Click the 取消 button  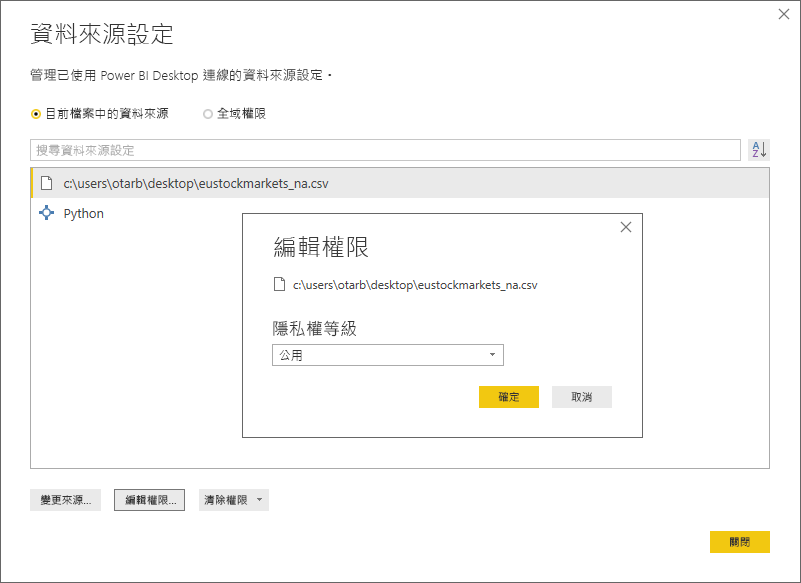click(581, 396)
